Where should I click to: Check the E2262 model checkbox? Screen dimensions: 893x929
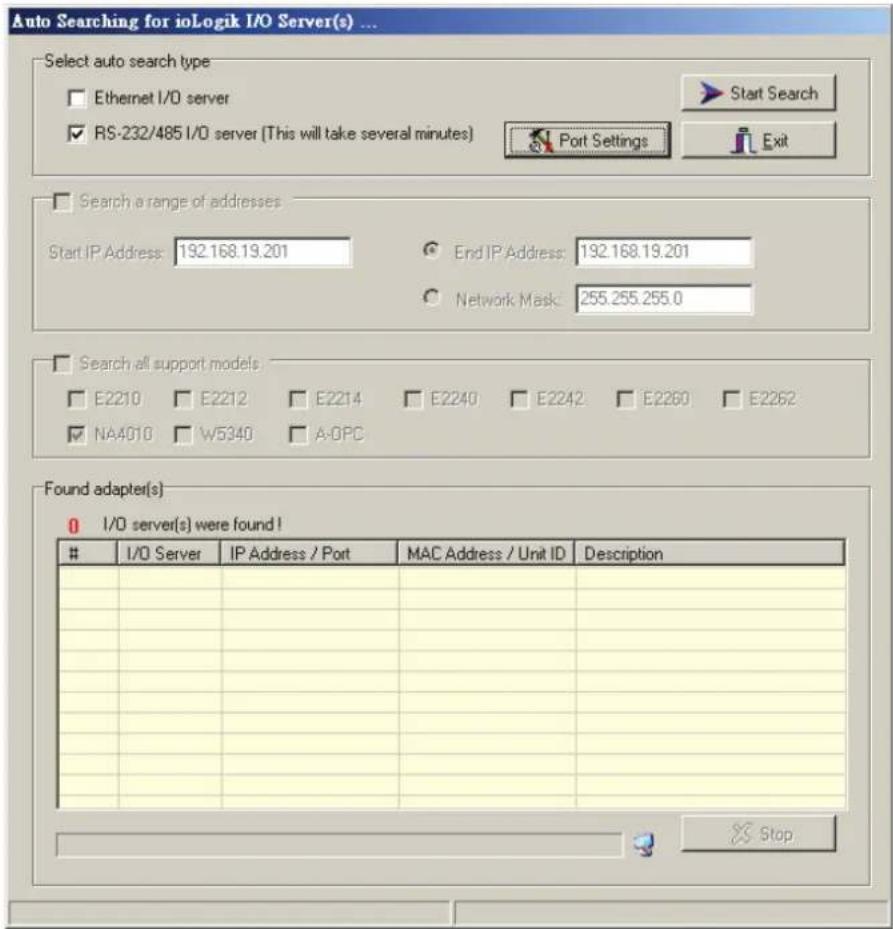(731, 399)
